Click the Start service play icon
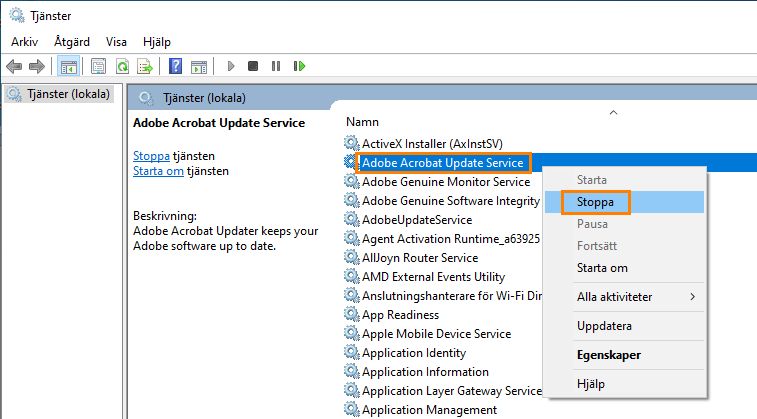 click(x=230, y=66)
